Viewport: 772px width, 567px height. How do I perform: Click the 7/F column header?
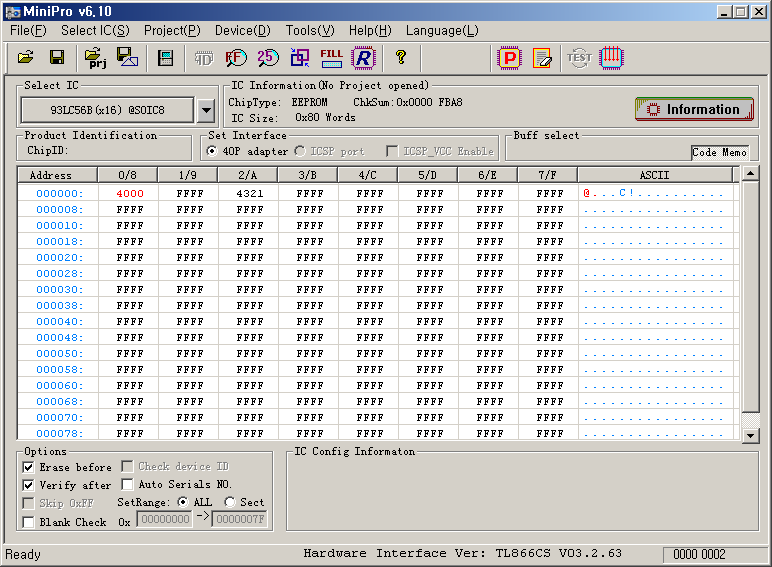547,175
